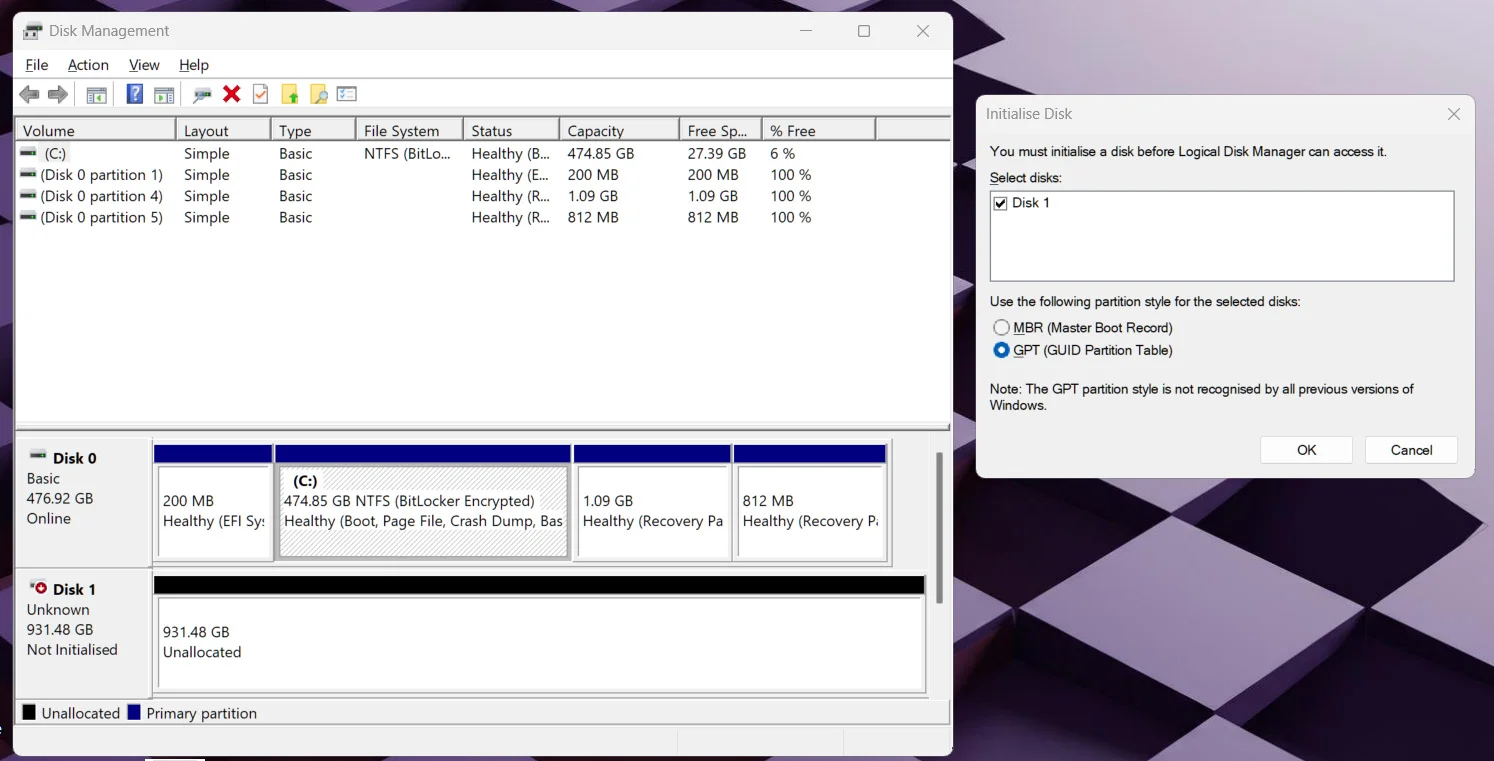Open the Action menu
This screenshot has width=1494, height=761.
point(88,65)
